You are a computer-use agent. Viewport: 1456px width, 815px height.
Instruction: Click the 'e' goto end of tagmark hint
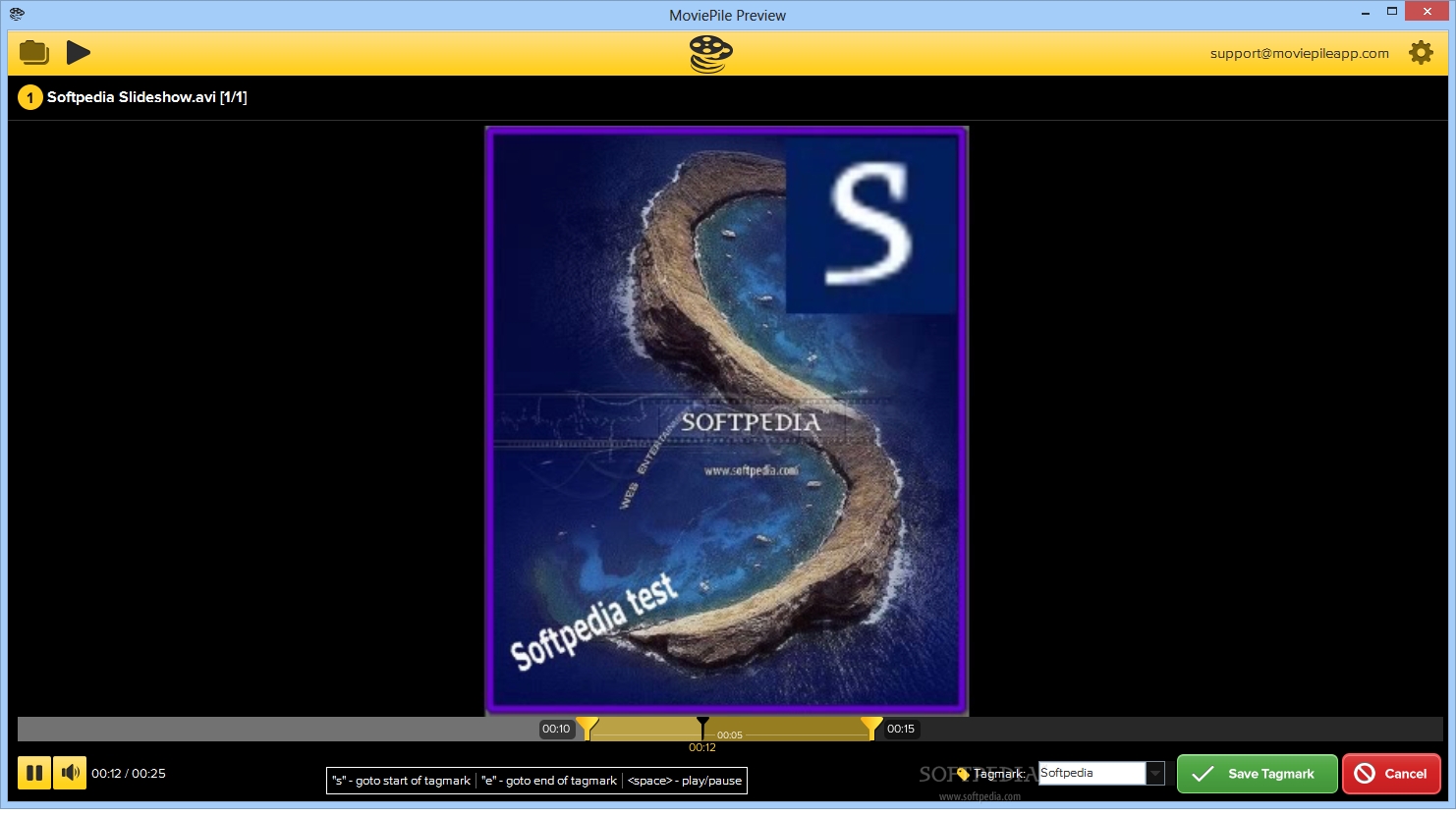pos(549,781)
